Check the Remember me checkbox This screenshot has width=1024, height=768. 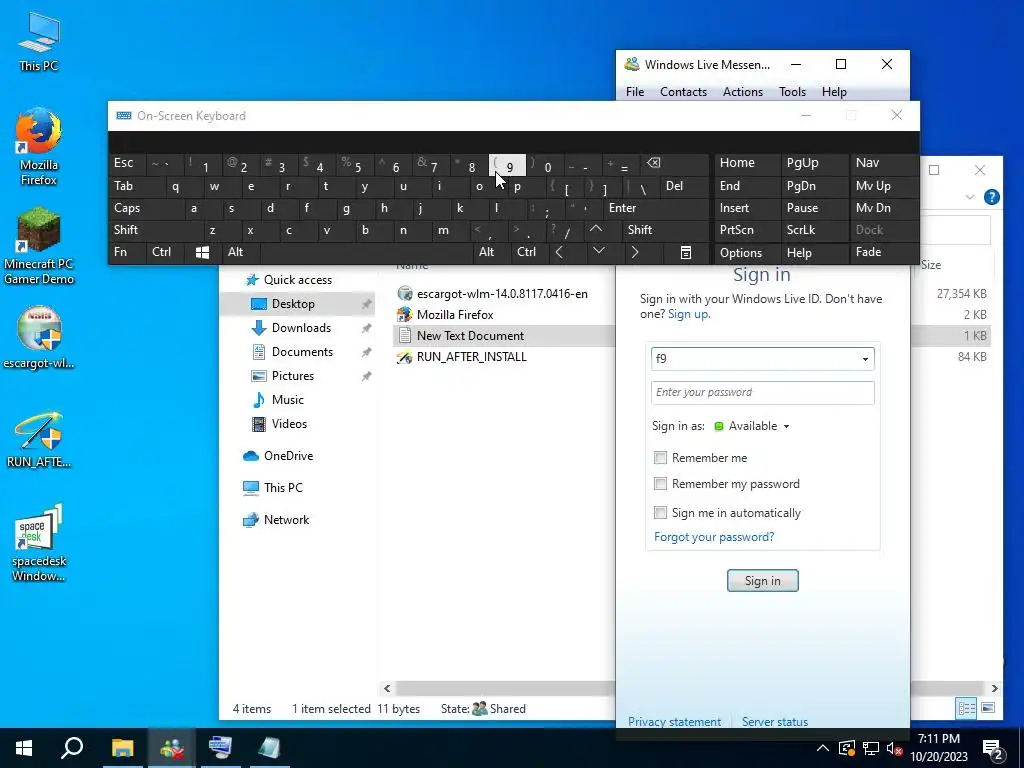click(x=660, y=458)
